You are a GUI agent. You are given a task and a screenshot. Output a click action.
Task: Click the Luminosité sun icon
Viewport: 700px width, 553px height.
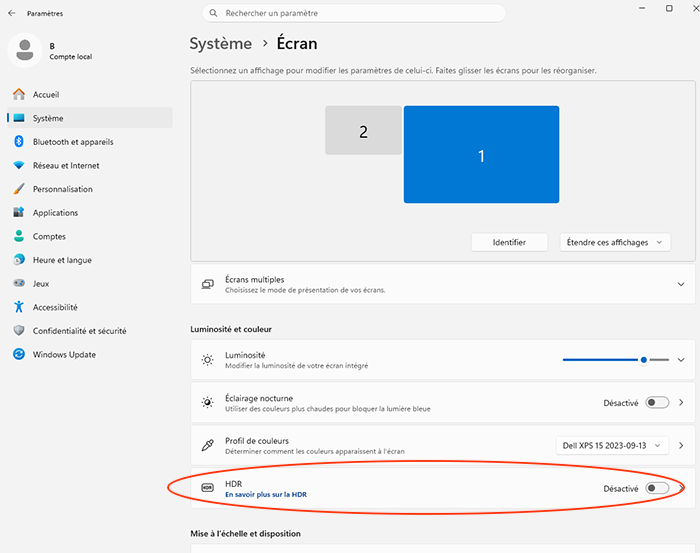click(208, 360)
